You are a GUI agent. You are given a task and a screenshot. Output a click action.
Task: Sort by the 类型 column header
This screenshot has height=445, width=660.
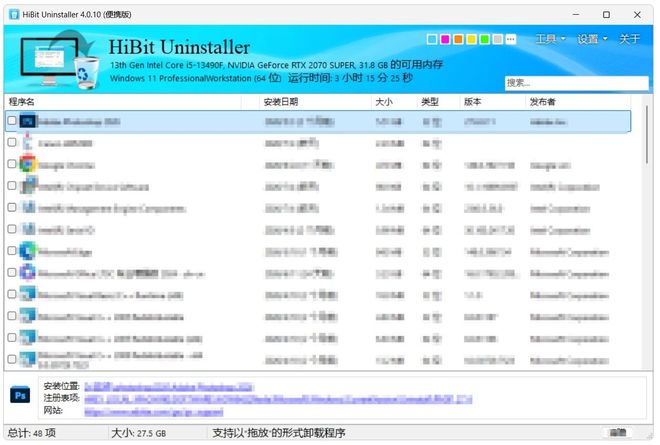coord(439,101)
